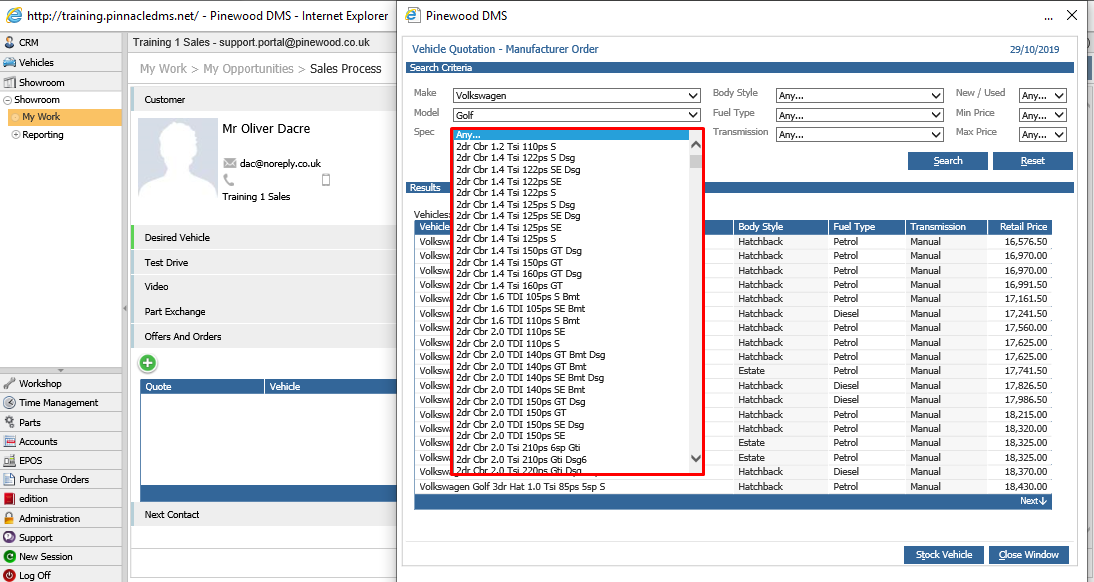Open Parts gear icon
1094x582 pixels.
[10, 422]
